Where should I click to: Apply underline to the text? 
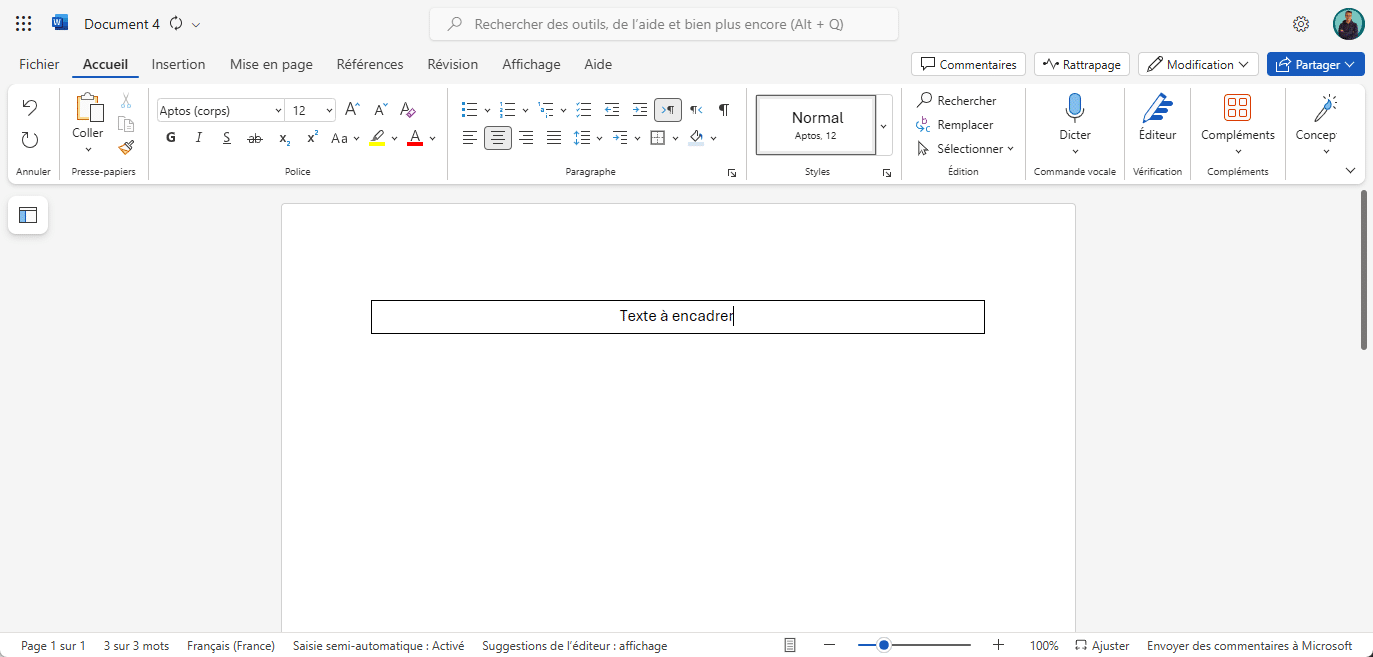click(x=226, y=137)
